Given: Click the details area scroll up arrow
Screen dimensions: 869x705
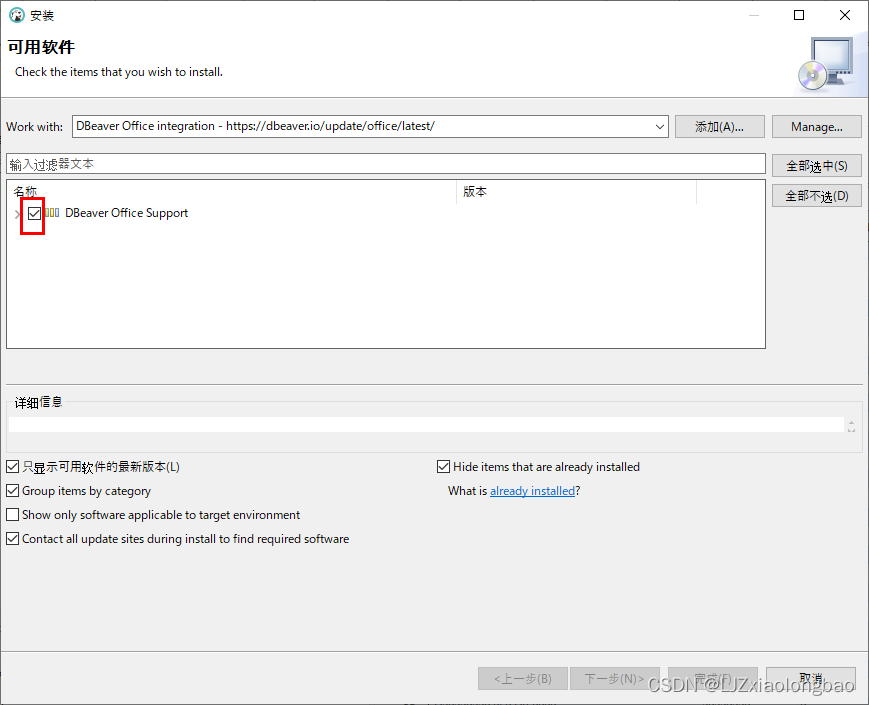Looking at the screenshot, I should (851, 422).
